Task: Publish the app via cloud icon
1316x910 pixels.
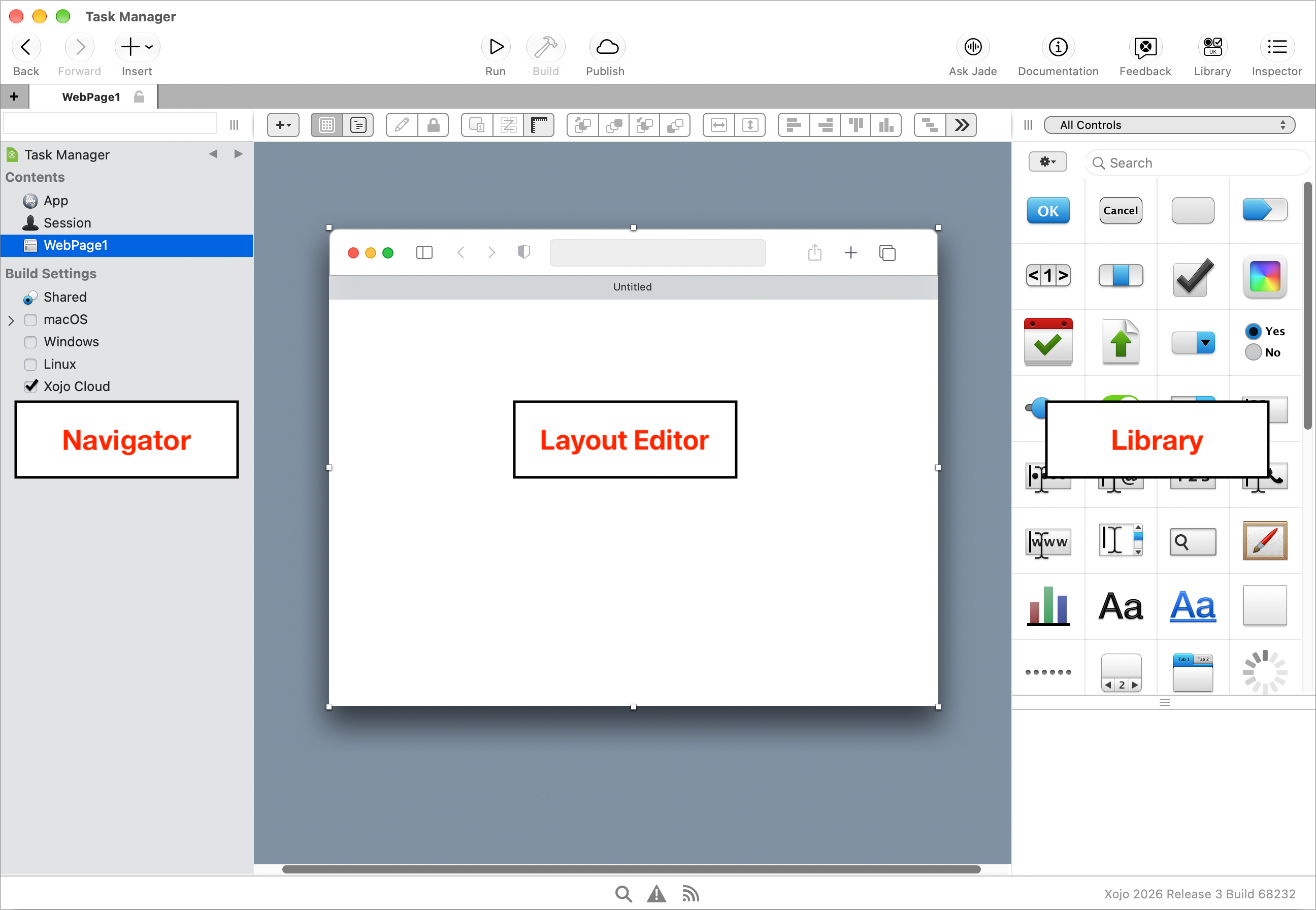Action: [x=606, y=47]
